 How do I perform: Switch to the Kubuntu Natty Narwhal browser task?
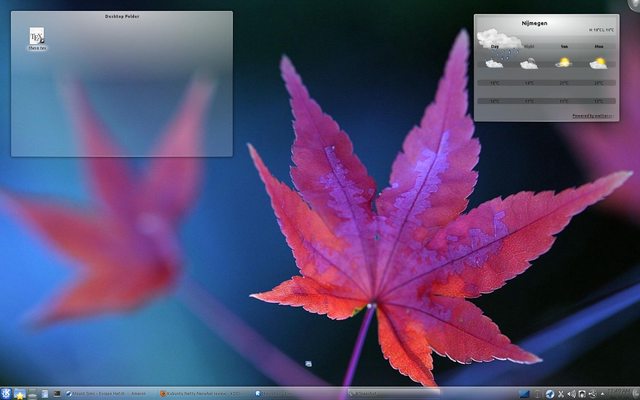(205, 394)
